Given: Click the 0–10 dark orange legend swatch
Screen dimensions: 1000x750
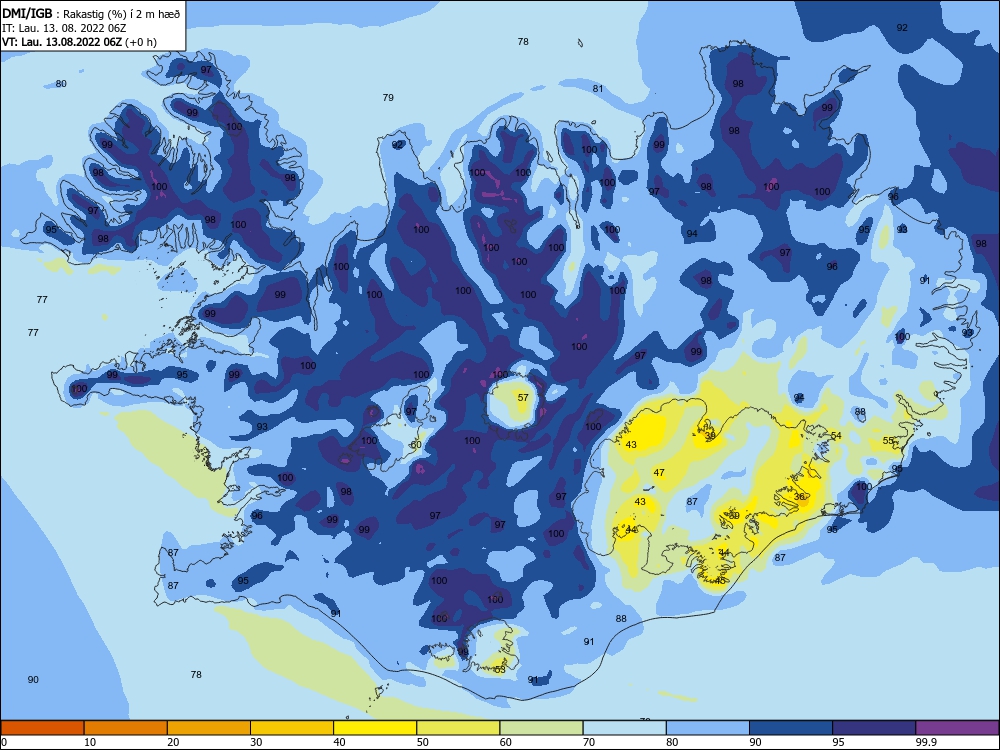Looking at the screenshot, I should pos(42,728).
